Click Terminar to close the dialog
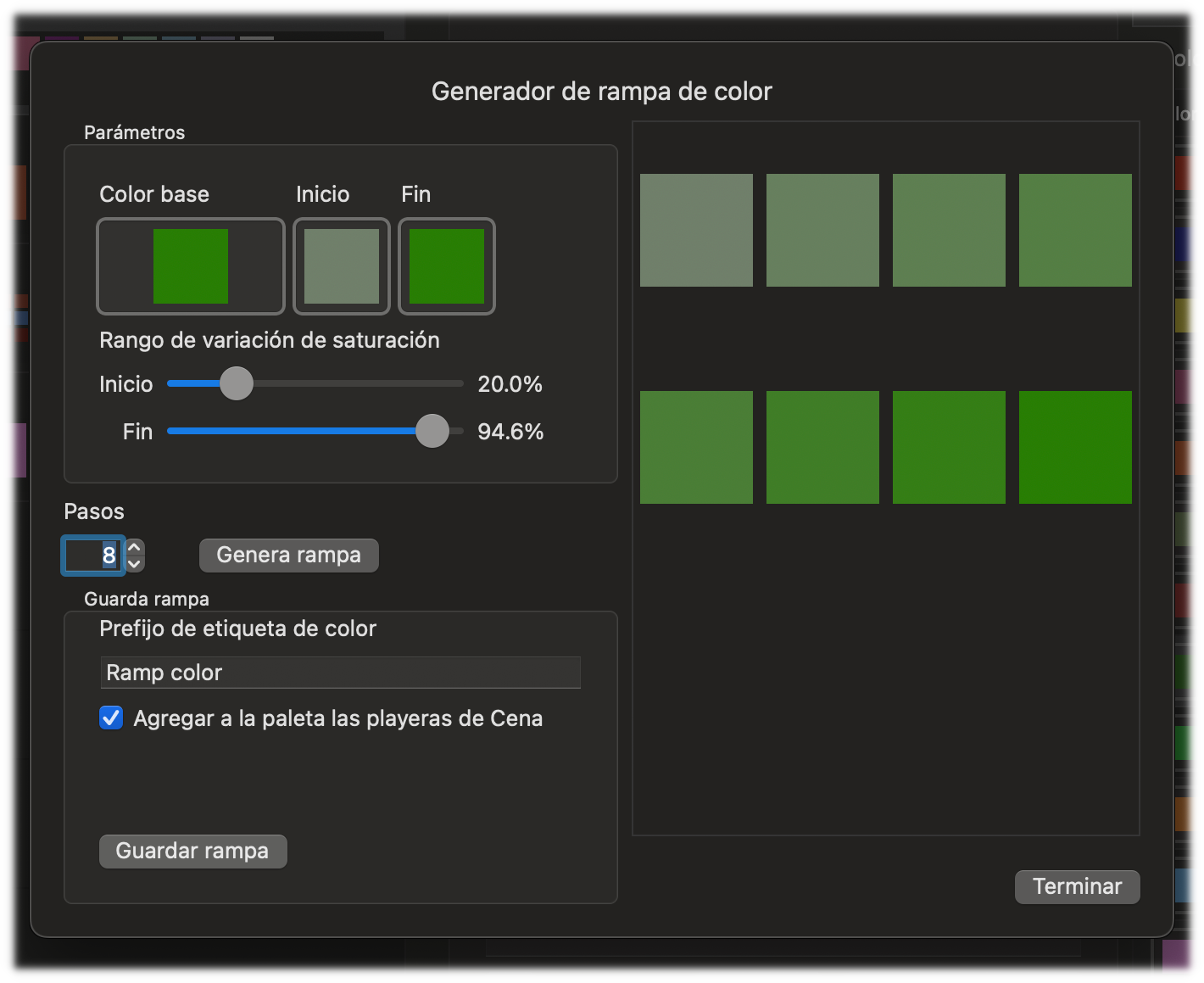The image size is (1204, 983). (x=1077, y=886)
